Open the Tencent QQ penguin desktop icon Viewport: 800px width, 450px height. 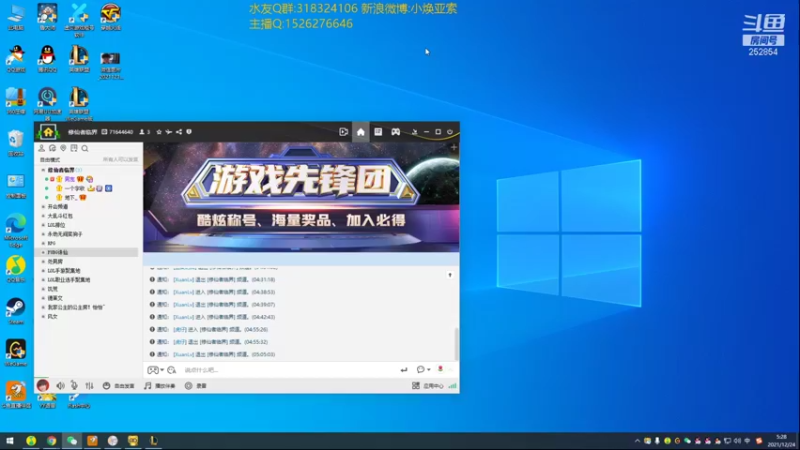tap(47, 59)
